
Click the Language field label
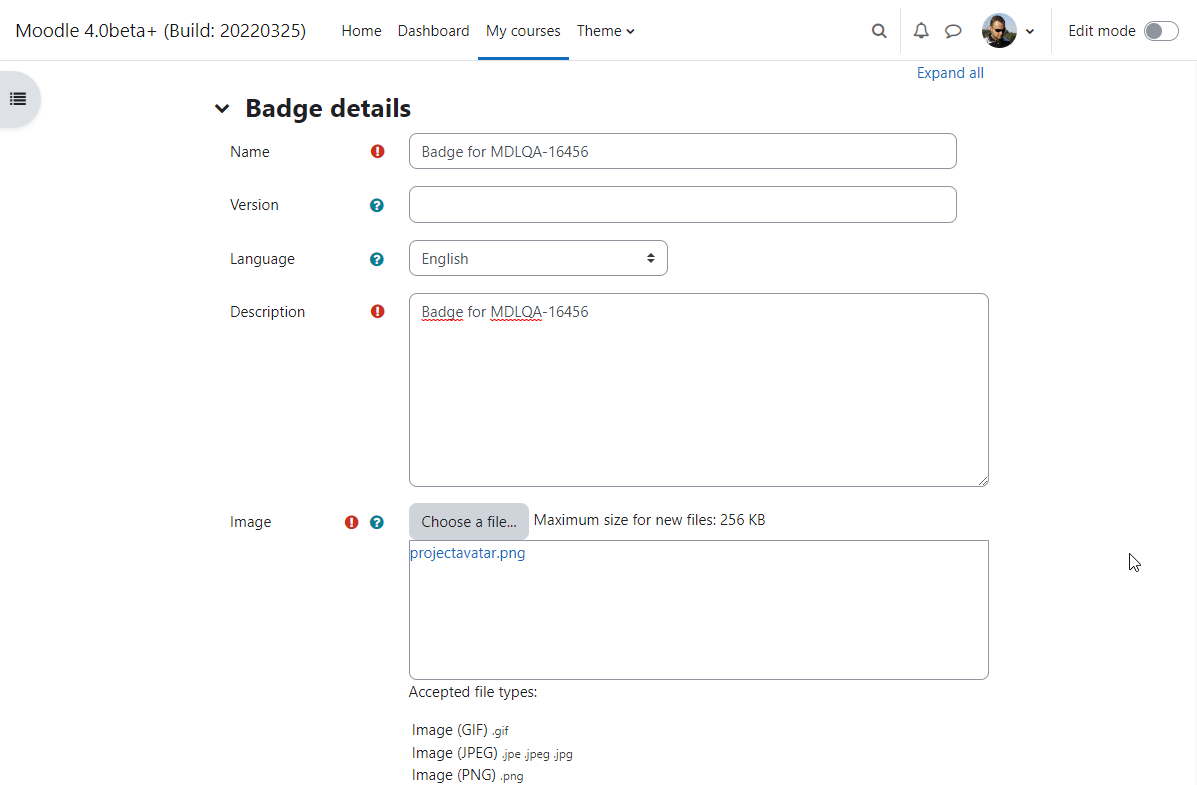[x=262, y=259]
